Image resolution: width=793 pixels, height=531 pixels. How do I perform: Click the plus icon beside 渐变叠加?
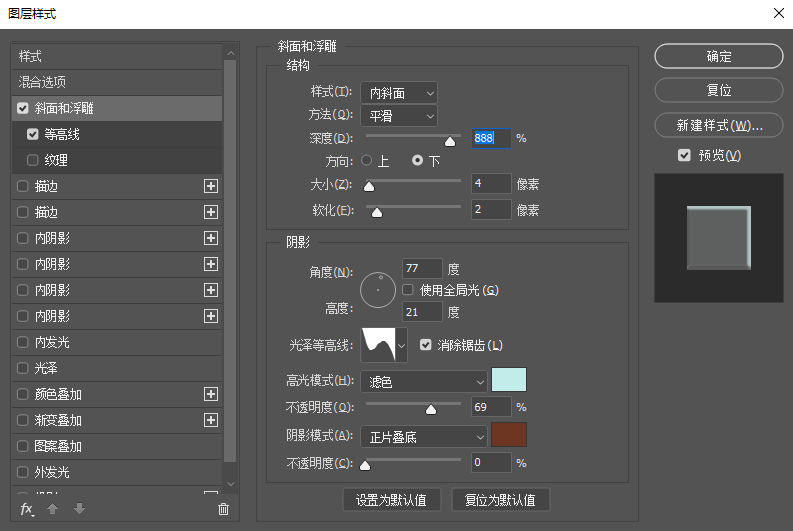pos(211,420)
